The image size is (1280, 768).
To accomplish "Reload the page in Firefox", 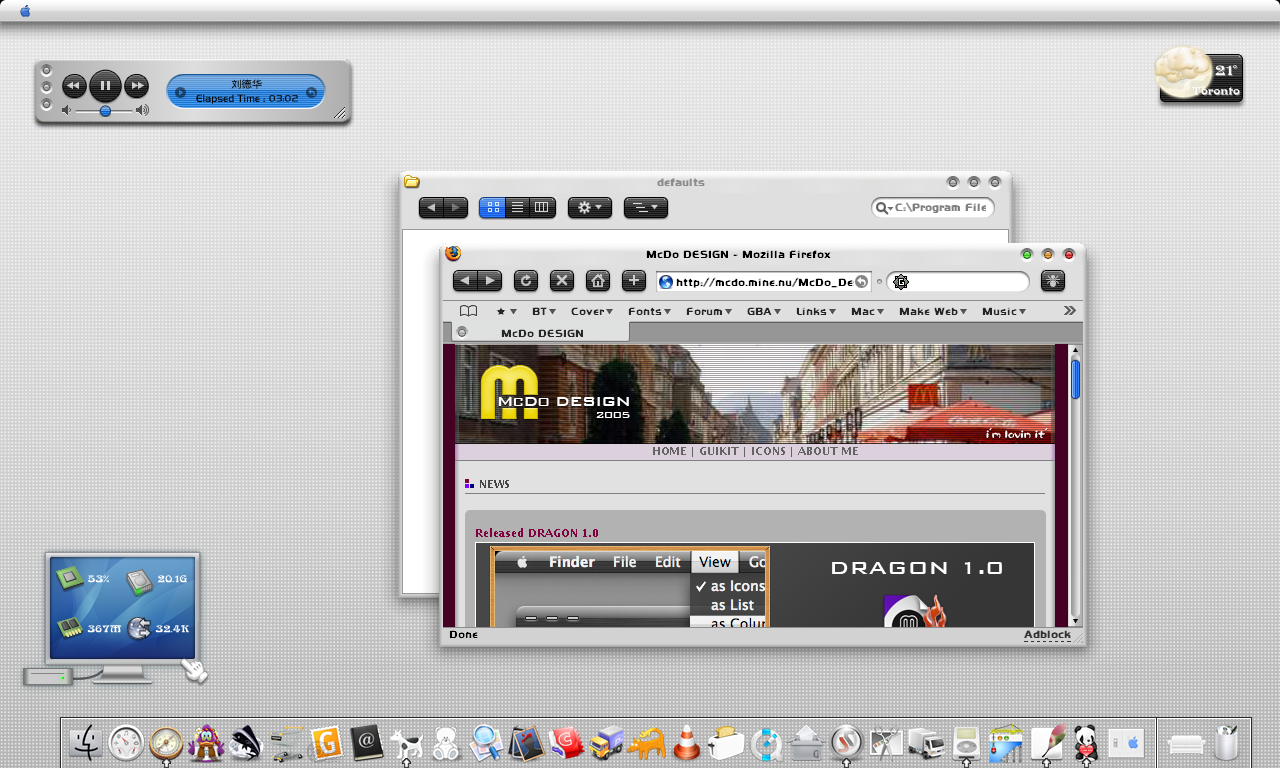I will click(x=526, y=281).
